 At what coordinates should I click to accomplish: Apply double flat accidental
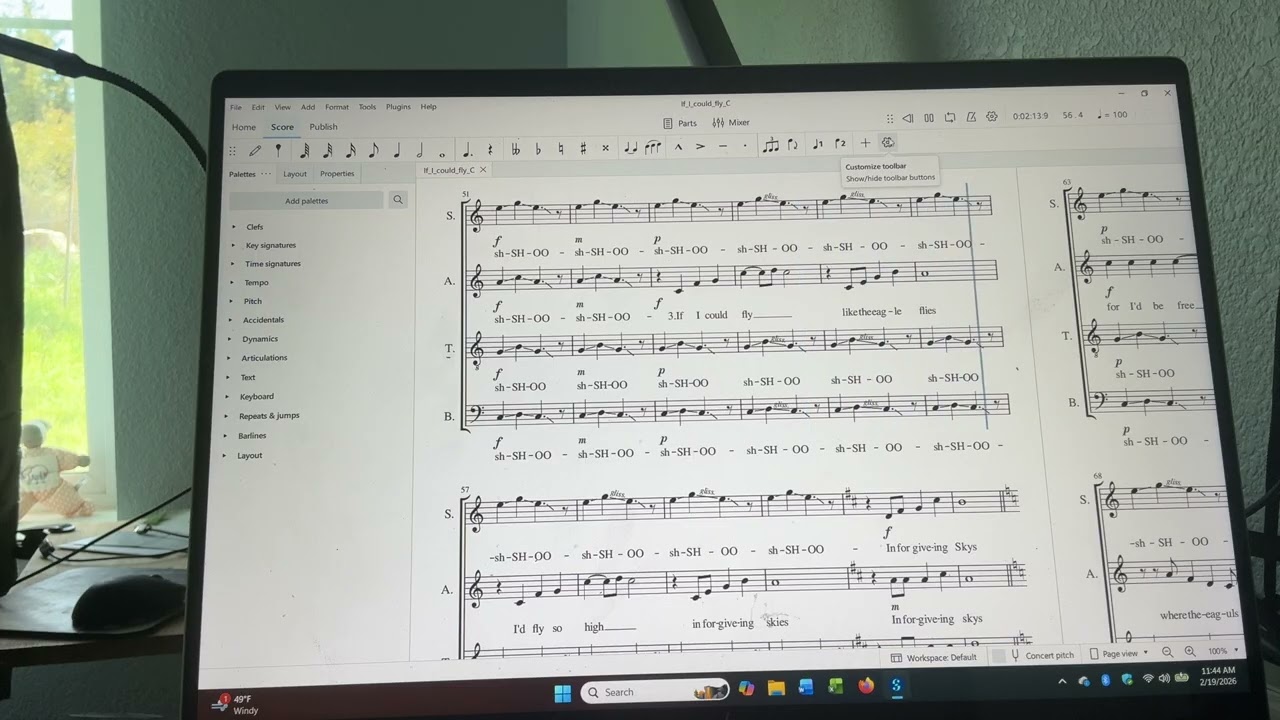516,149
